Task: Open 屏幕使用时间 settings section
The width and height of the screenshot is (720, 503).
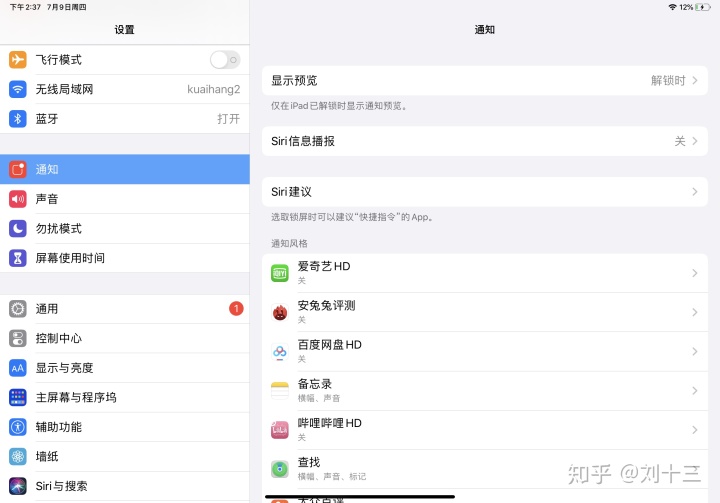Action: point(124,258)
